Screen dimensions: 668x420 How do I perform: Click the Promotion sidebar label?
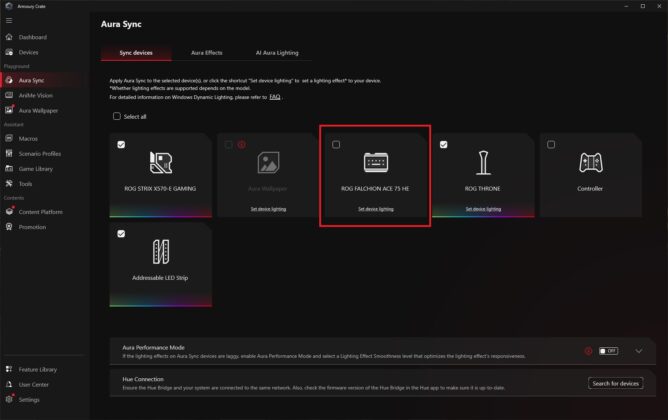[32, 227]
